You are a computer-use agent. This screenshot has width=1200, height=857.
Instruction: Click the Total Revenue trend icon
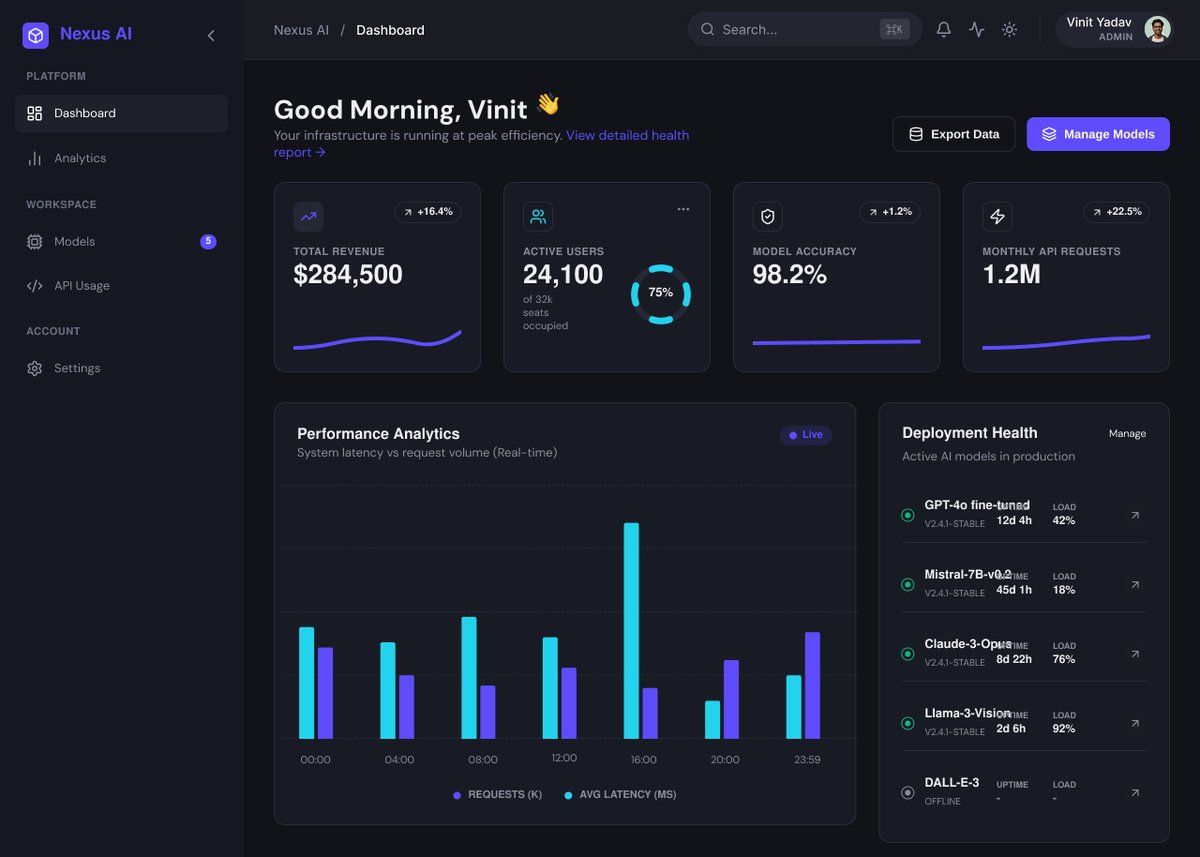pos(308,216)
